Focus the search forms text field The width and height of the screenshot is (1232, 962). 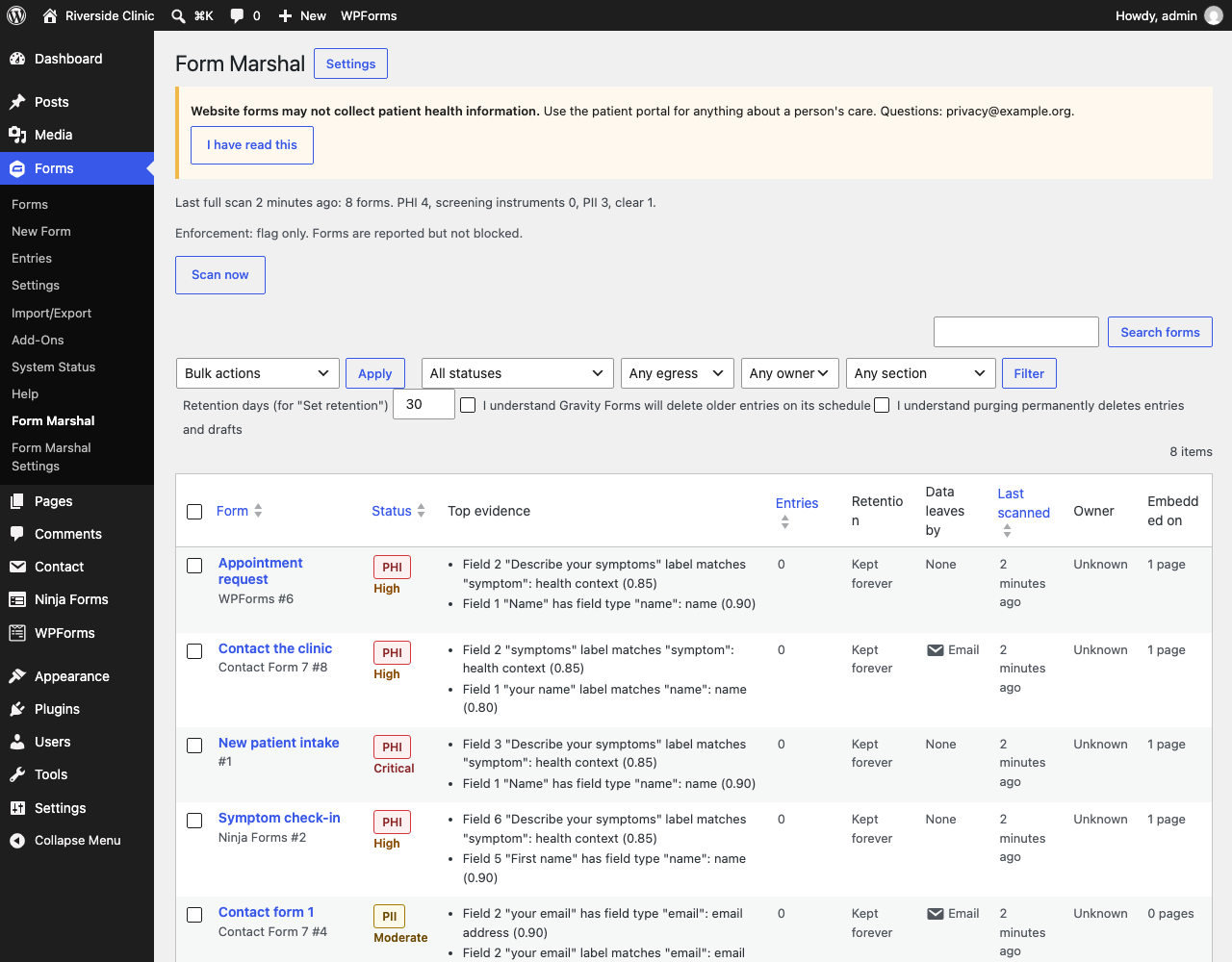[x=1016, y=332]
